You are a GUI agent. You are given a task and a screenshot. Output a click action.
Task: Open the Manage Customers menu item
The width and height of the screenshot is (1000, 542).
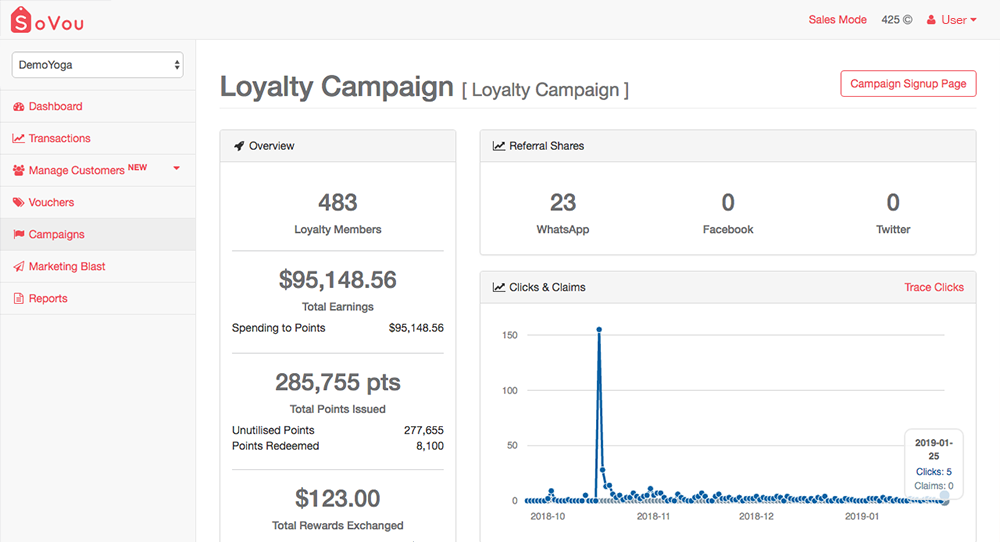pos(98,170)
